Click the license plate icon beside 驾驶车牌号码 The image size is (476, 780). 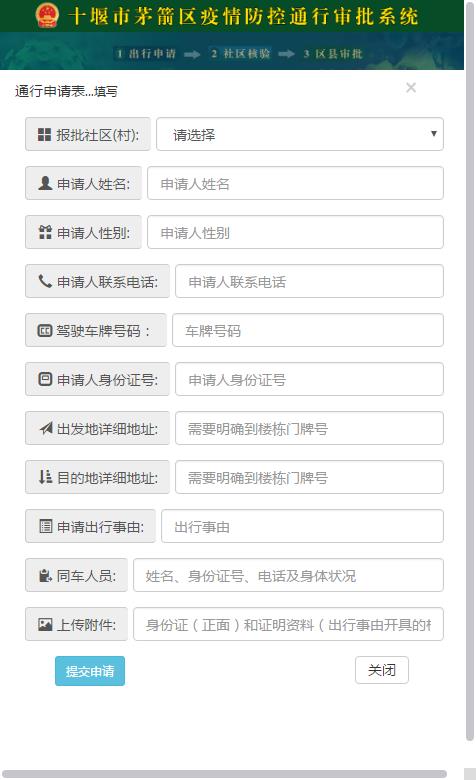coord(45,330)
